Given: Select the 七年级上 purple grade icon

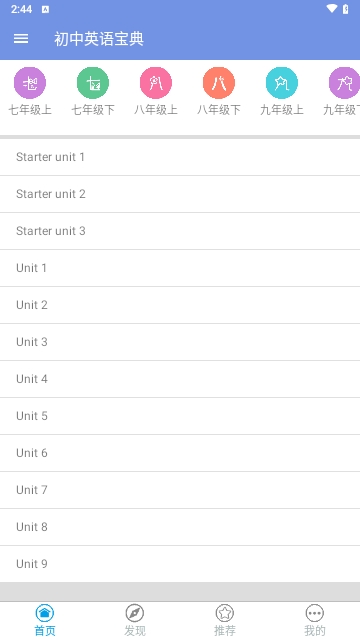Looking at the screenshot, I should coord(30,83).
